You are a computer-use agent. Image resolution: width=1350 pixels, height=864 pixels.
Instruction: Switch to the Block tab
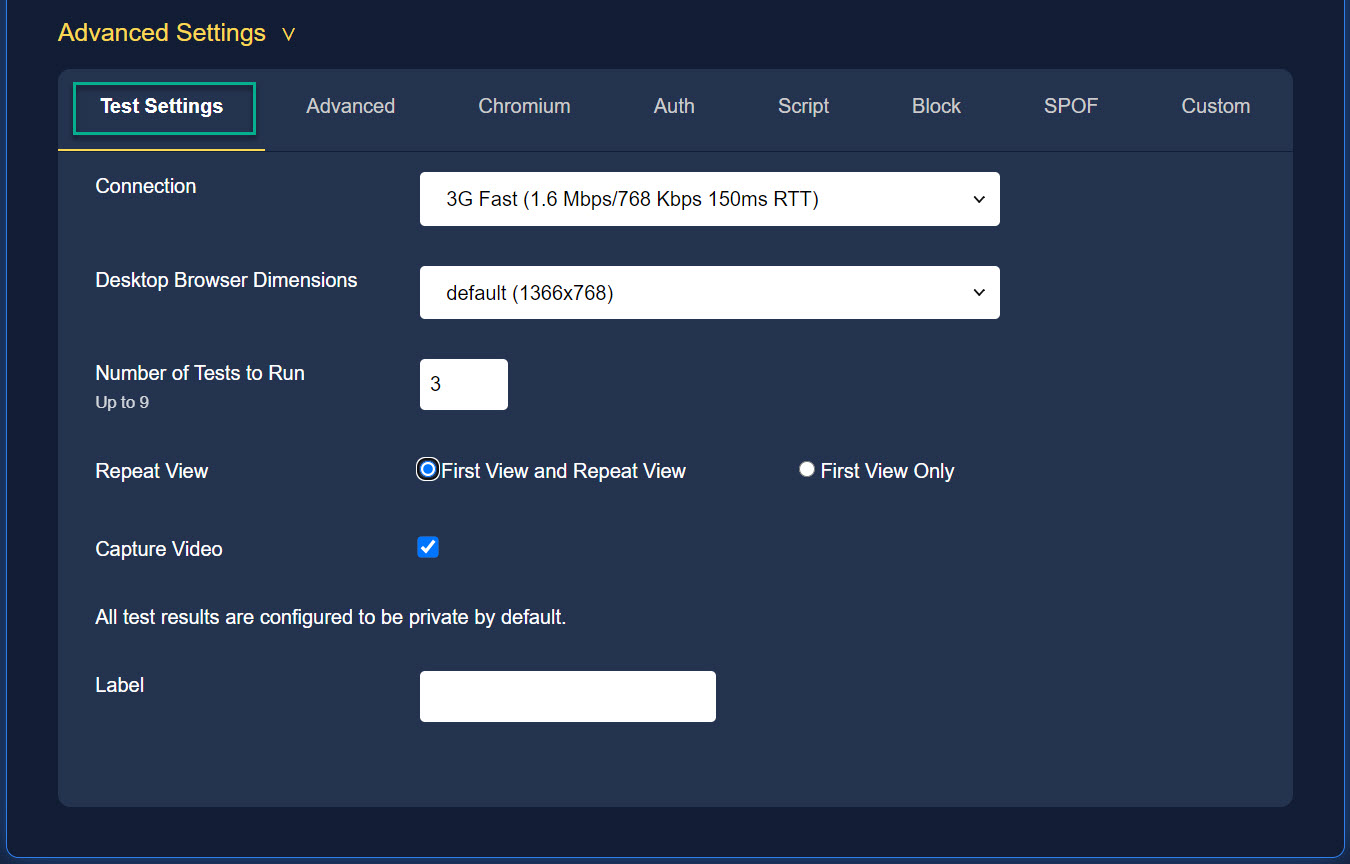[x=936, y=105]
